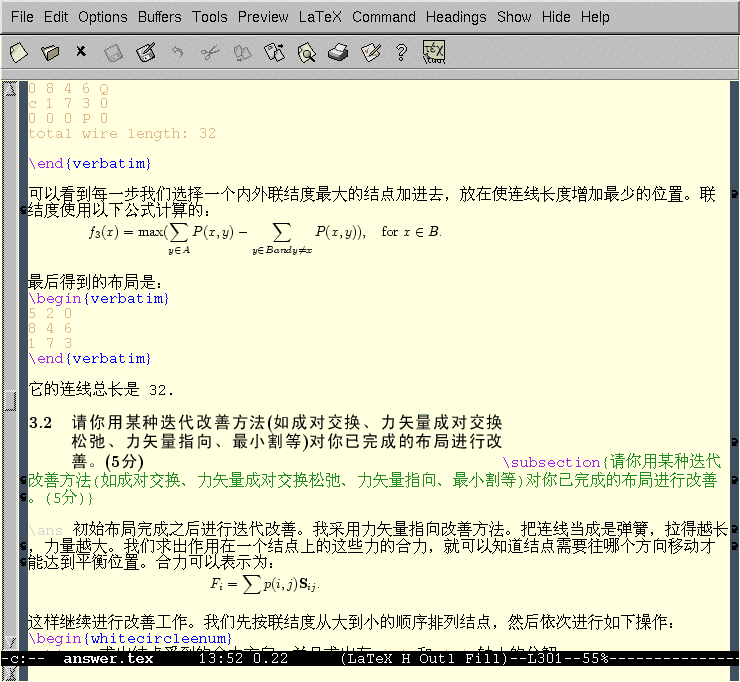740x682 pixels.
Task: Open the Preview menu
Action: pyautogui.click(x=263, y=17)
